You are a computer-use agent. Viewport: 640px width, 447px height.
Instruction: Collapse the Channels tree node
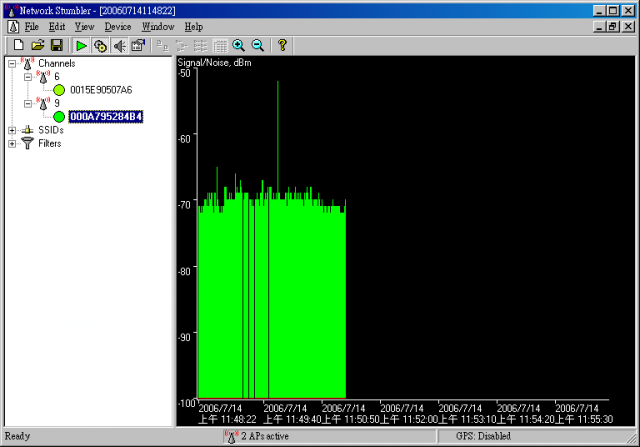pyautogui.click(x=12, y=64)
